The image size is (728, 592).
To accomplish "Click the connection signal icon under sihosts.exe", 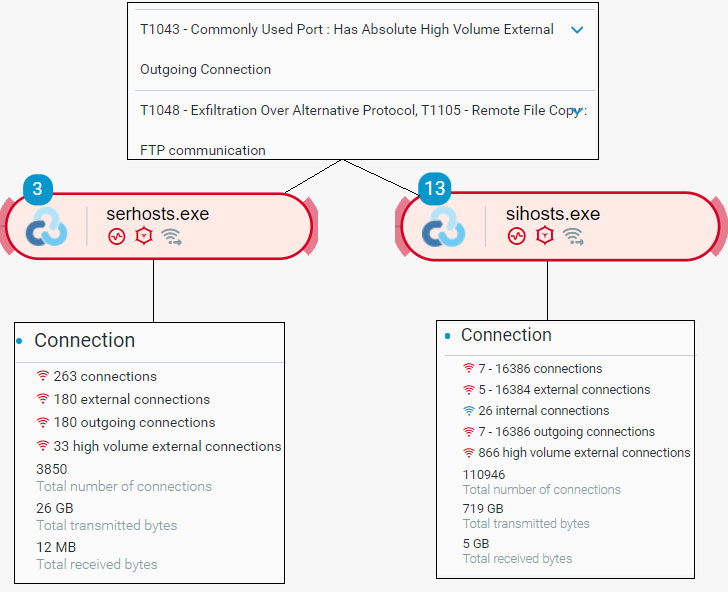I will (572, 237).
